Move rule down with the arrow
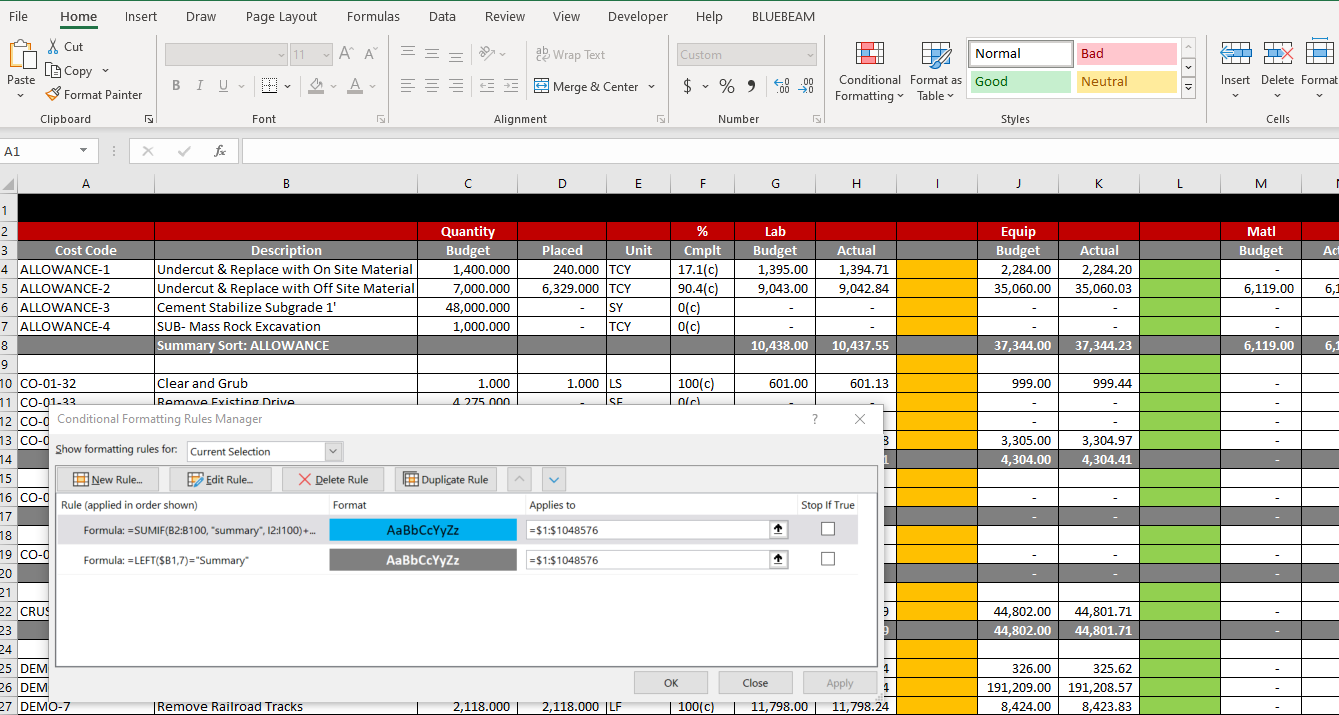Image resolution: width=1339 pixels, height=715 pixels. (554, 479)
